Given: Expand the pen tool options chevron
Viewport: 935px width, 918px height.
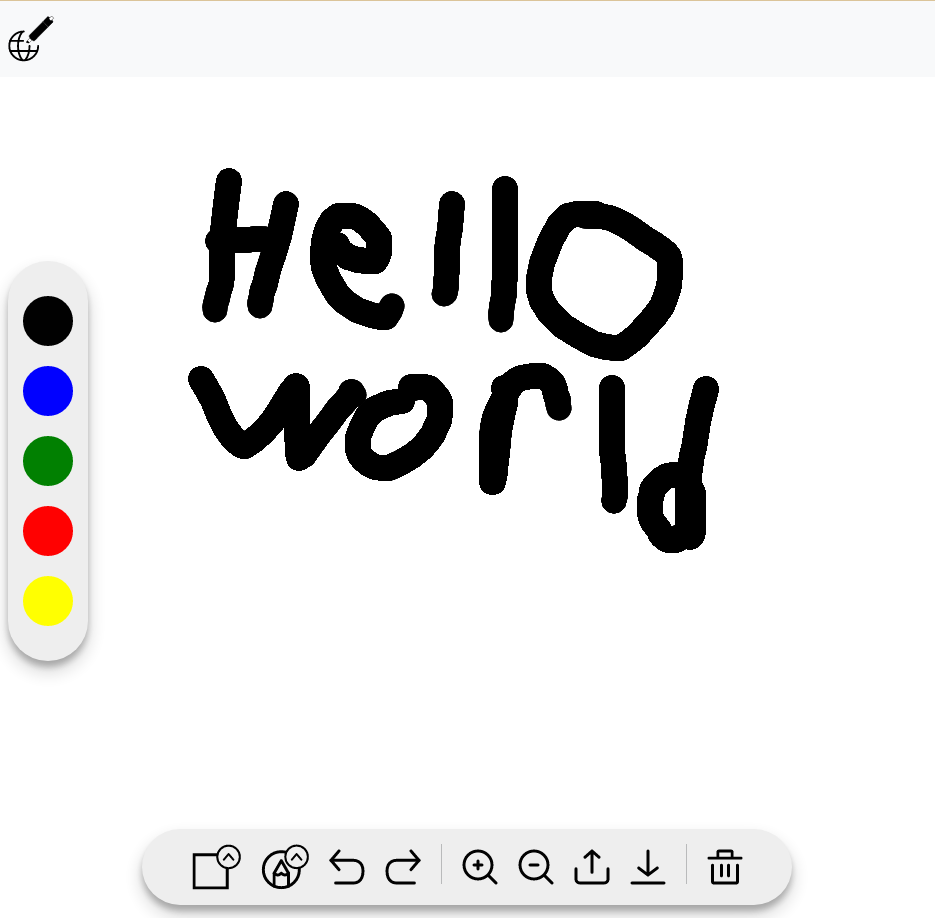Looking at the screenshot, I should 296,855.
